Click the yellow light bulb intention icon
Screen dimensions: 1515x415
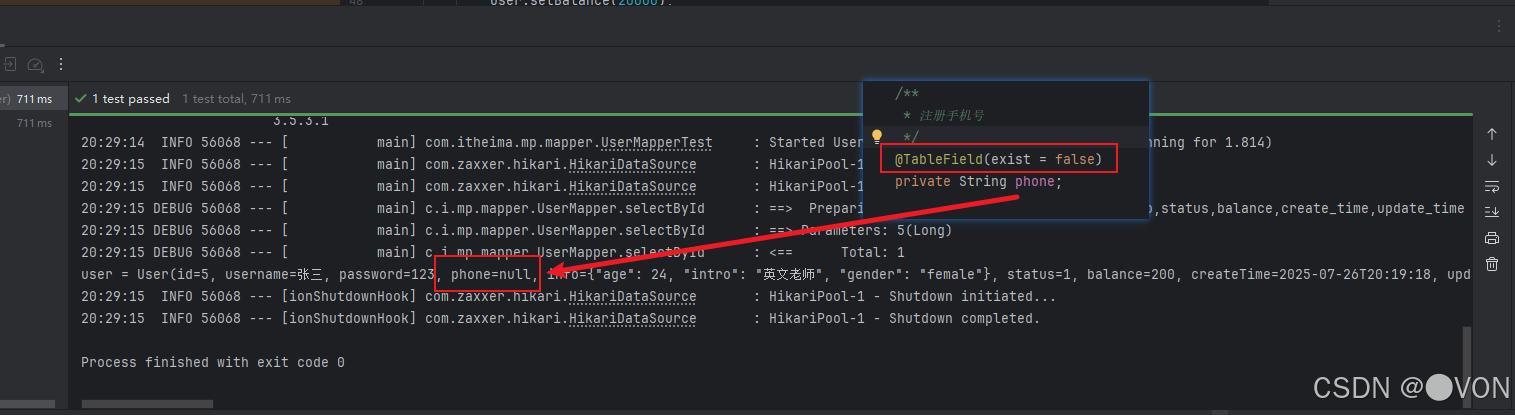click(x=877, y=136)
